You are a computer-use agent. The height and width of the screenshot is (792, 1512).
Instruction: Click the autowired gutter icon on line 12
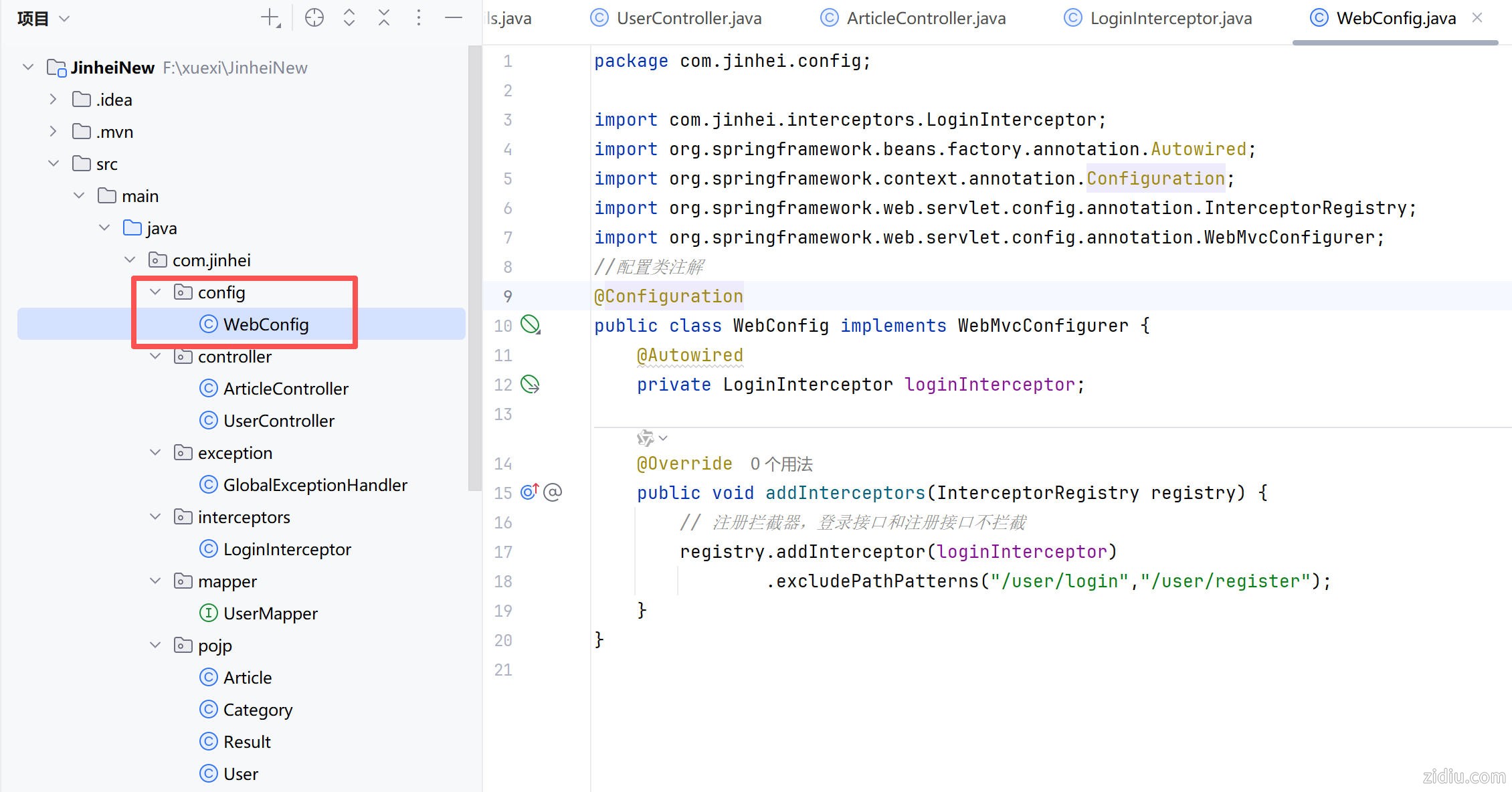[530, 384]
